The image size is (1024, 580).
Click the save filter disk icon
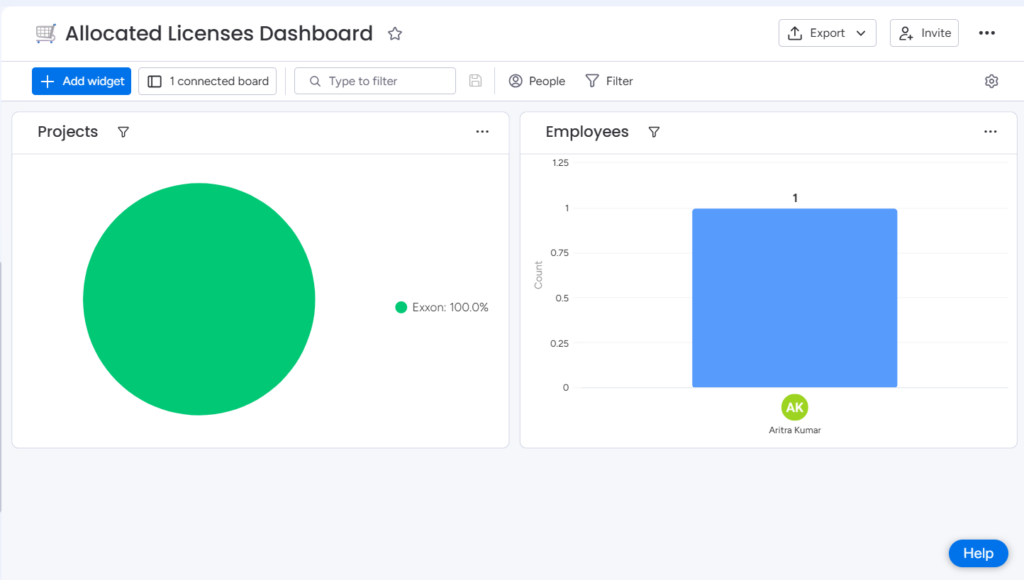(x=475, y=81)
